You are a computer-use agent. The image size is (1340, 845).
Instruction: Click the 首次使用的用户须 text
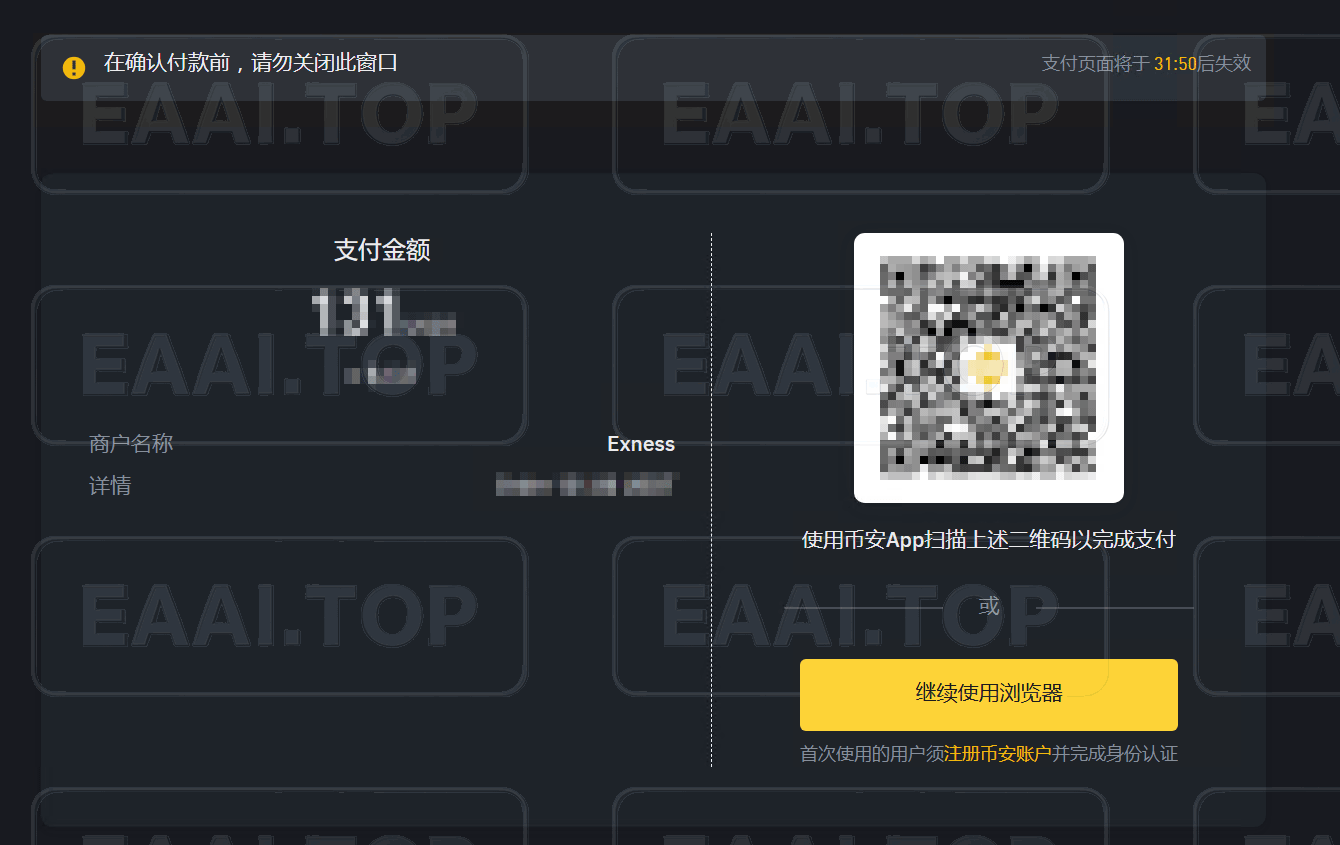pos(872,754)
